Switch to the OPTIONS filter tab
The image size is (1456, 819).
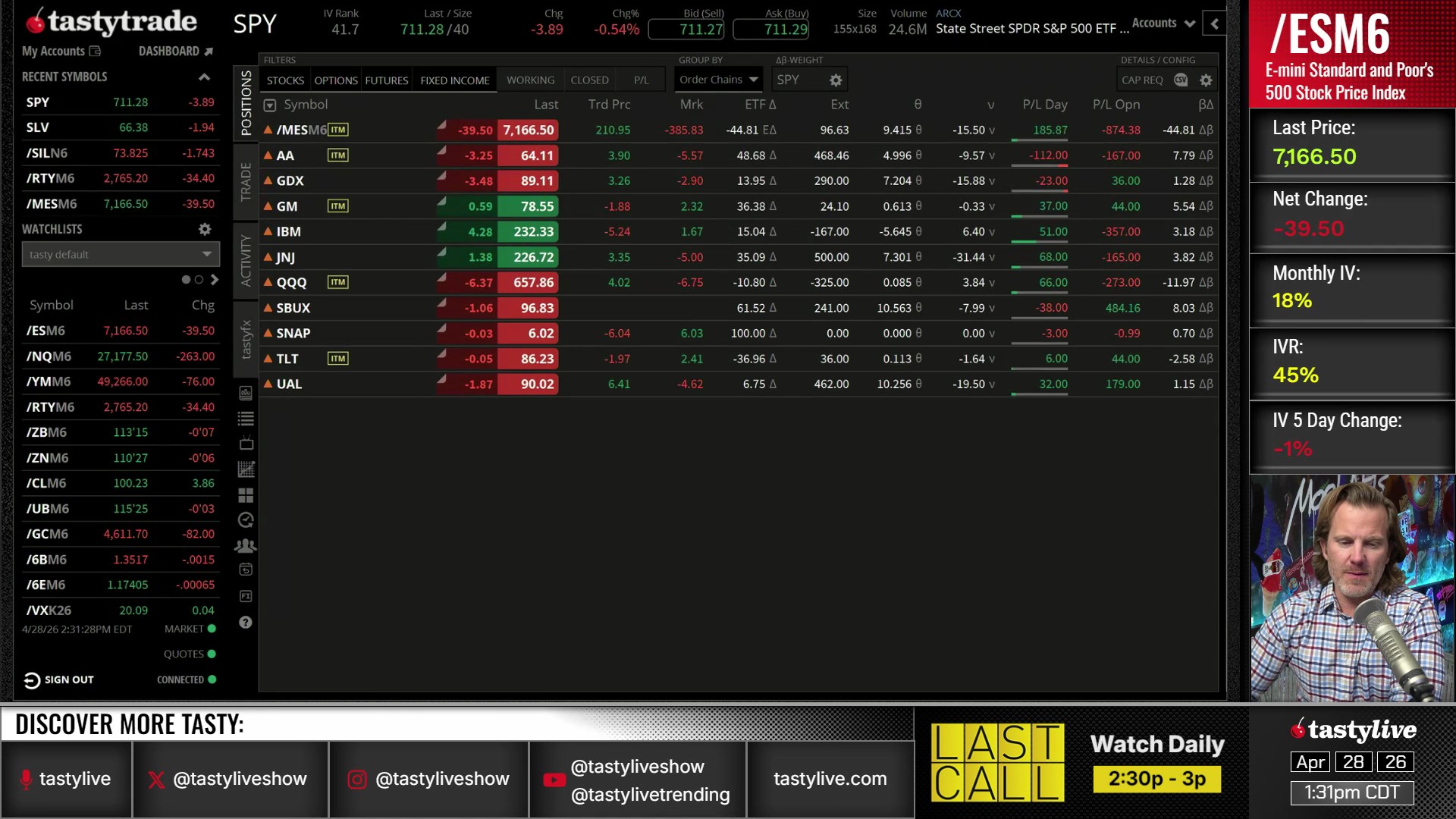(x=335, y=80)
